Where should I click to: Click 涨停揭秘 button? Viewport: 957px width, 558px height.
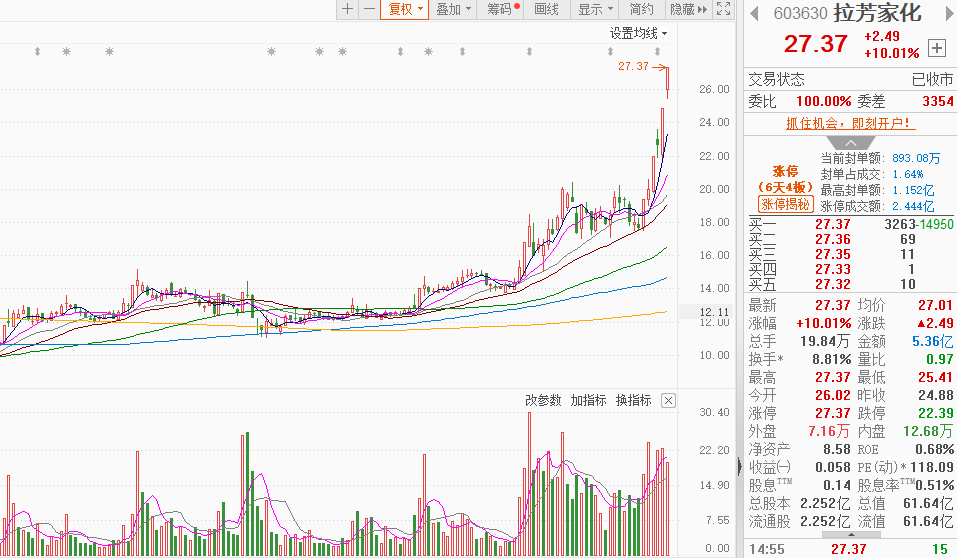[x=785, y=205]
